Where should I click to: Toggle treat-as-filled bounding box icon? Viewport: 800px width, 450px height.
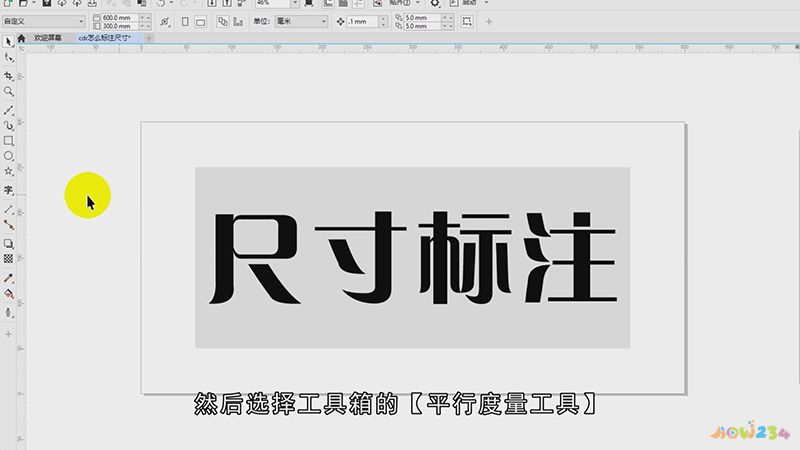tap(467, 21)
